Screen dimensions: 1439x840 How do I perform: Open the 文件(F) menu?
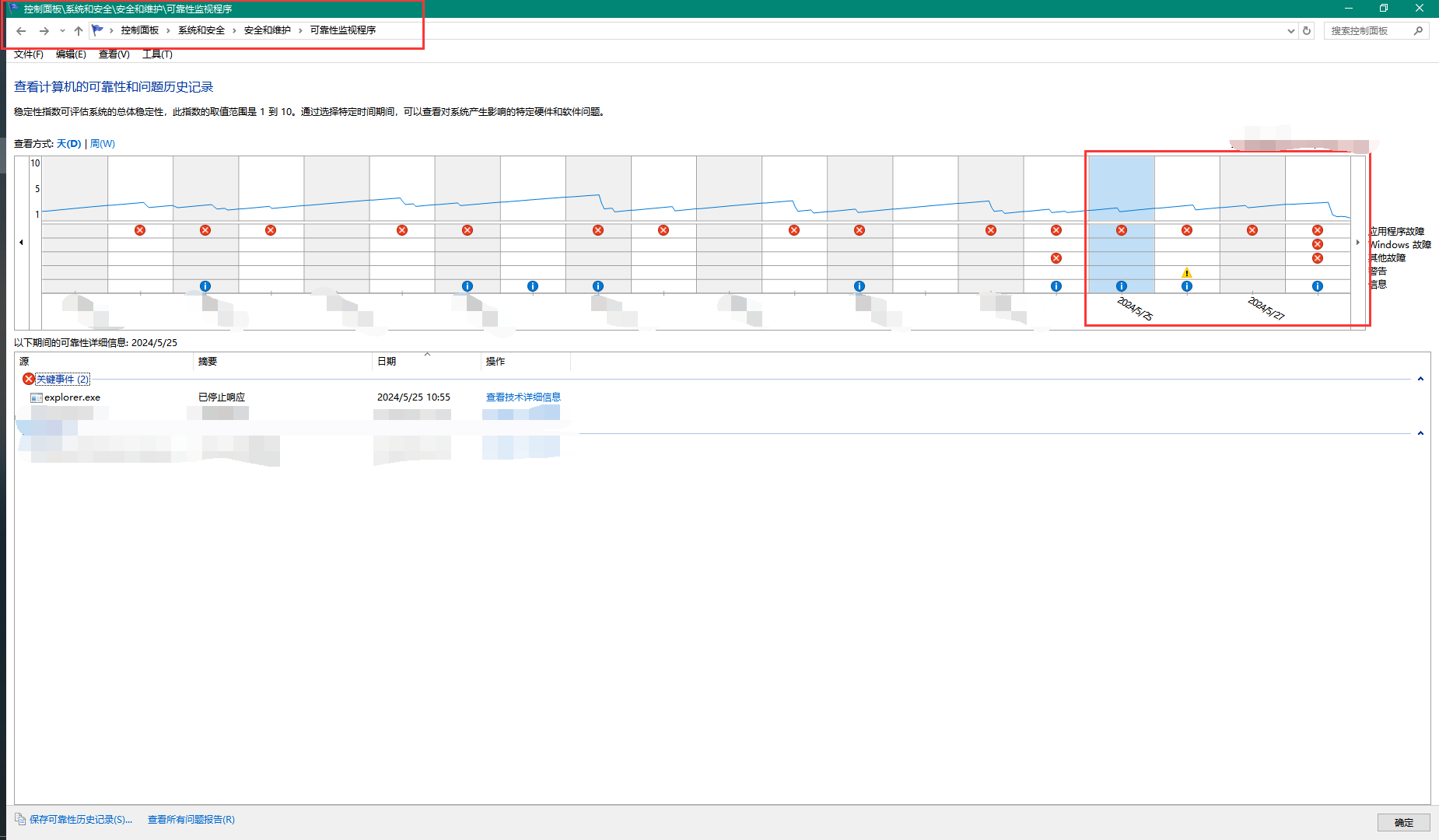point(29,54)
